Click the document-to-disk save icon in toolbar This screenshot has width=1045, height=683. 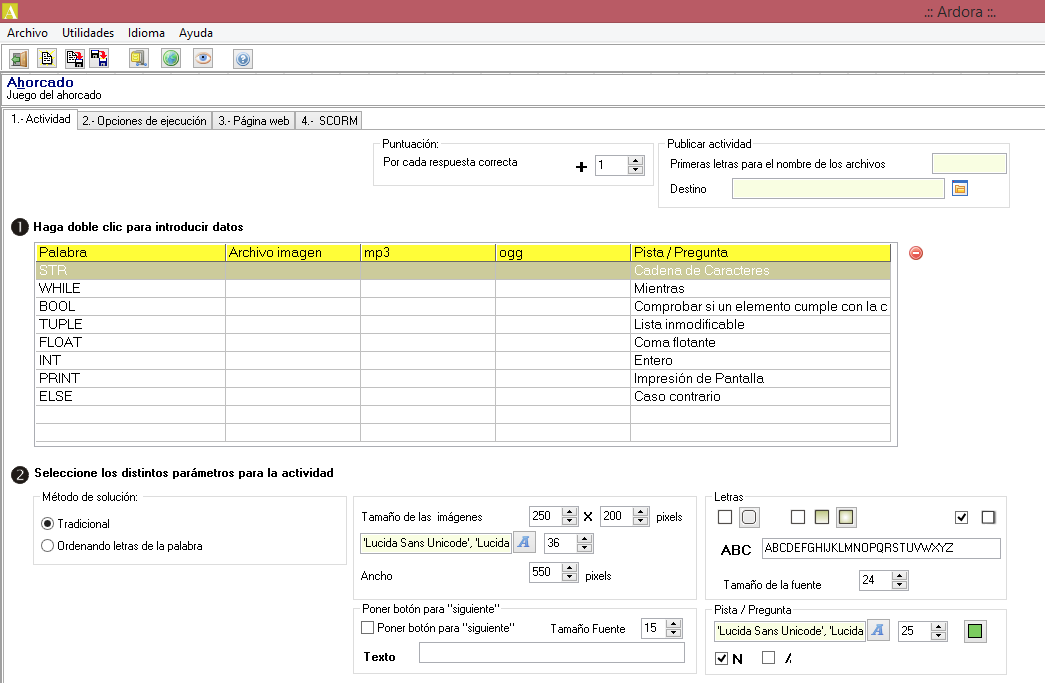coord(75,59)
